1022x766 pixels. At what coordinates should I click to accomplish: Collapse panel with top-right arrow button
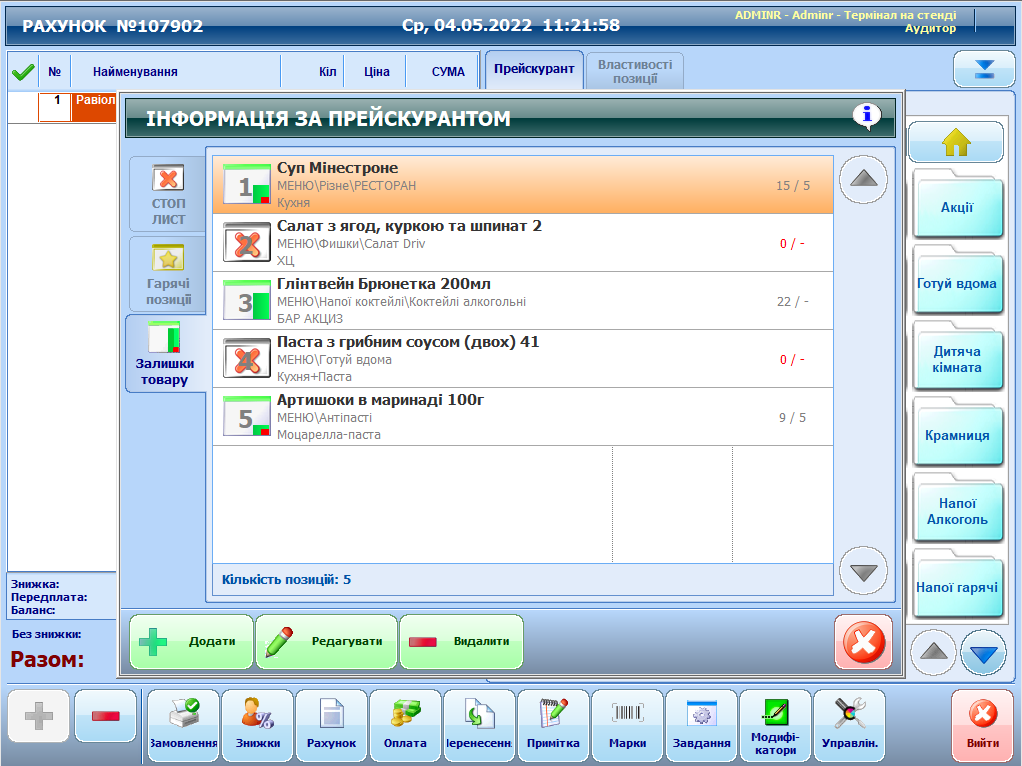point(984,69)
